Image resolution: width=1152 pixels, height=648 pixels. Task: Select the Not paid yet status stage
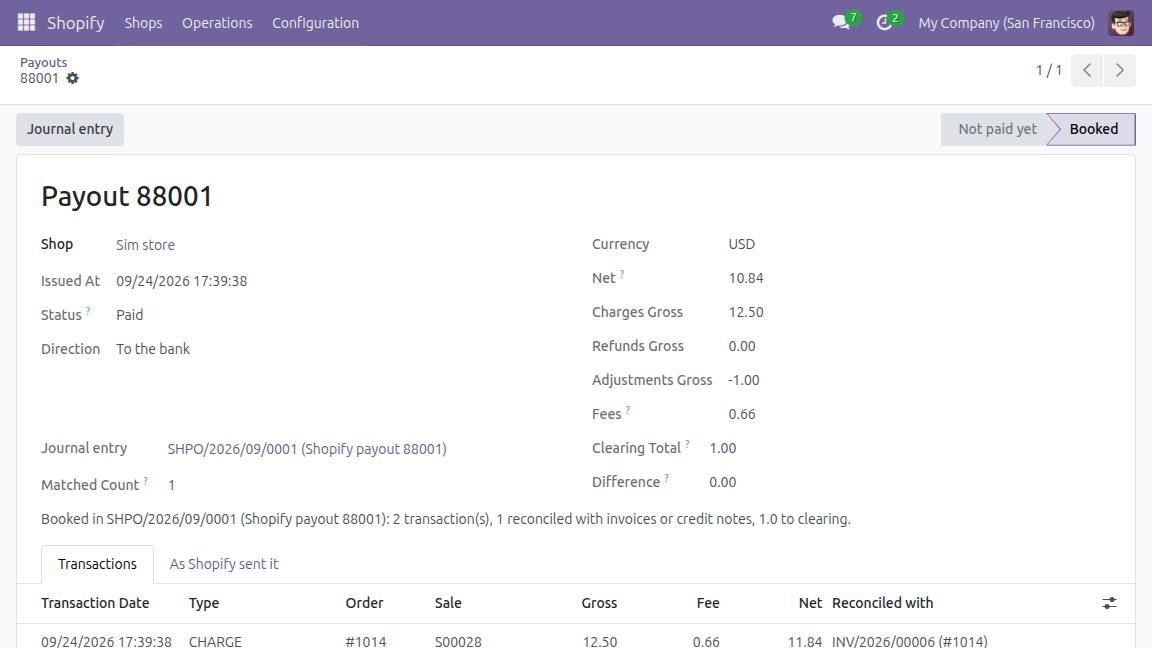click(x=997, y=129)
